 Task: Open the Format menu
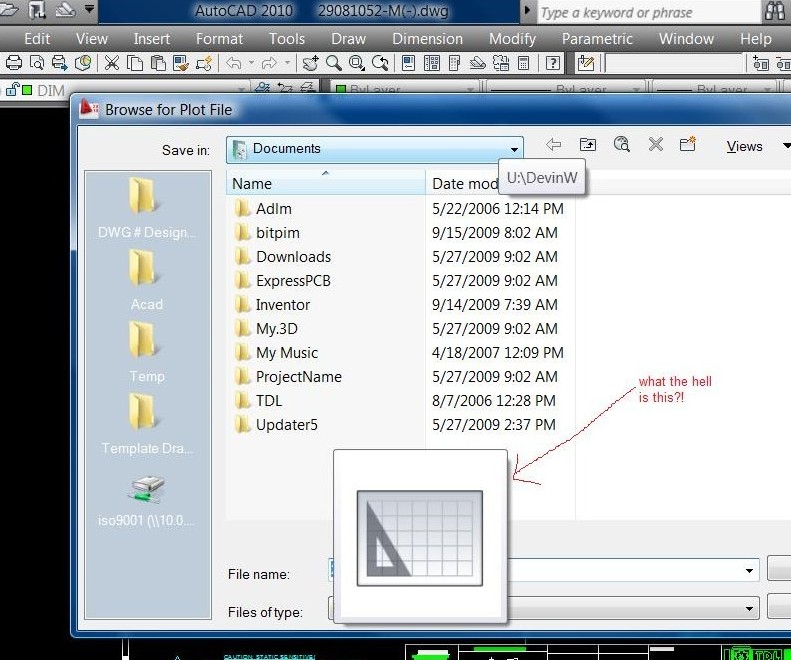tap(219, 39)
